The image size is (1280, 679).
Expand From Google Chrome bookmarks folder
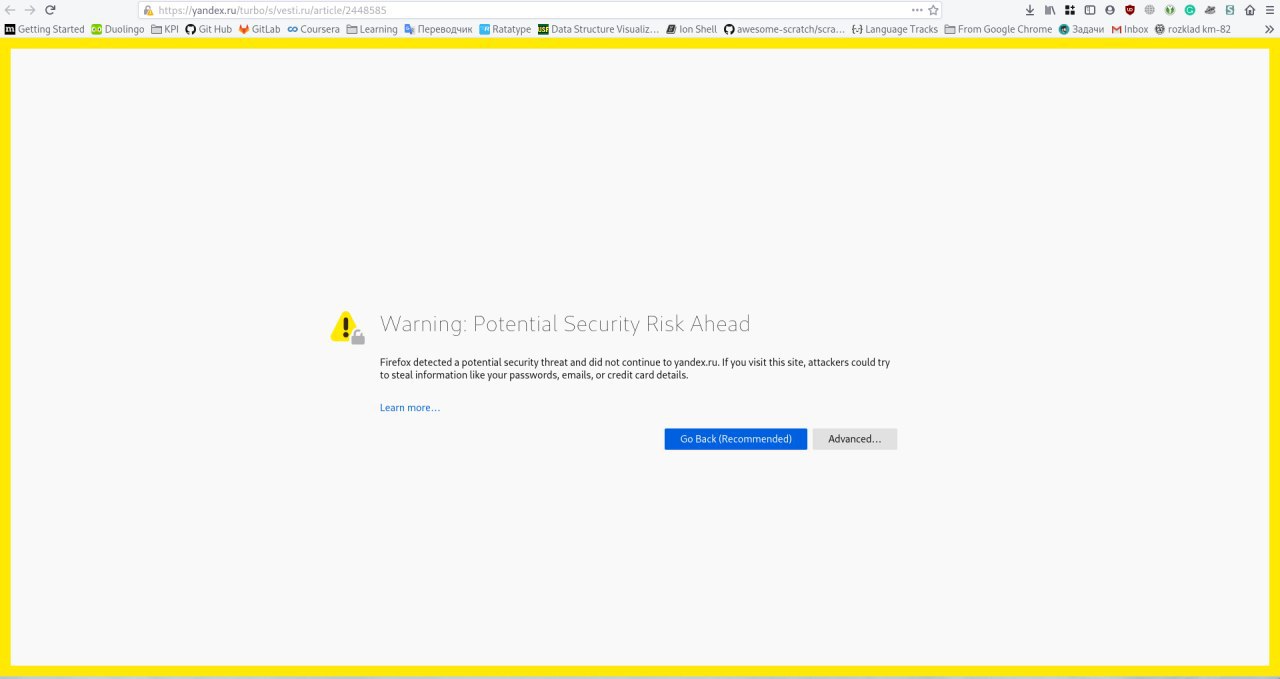click(998, 29)
